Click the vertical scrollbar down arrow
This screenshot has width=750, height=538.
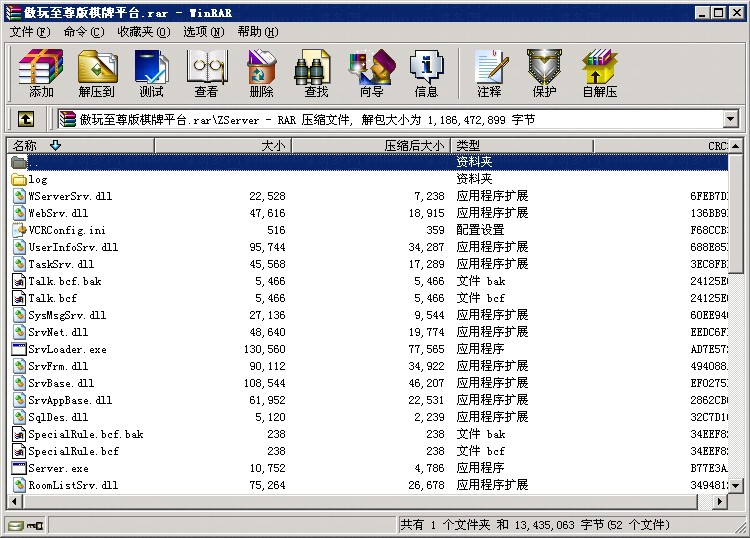click(x=735, y=485)
